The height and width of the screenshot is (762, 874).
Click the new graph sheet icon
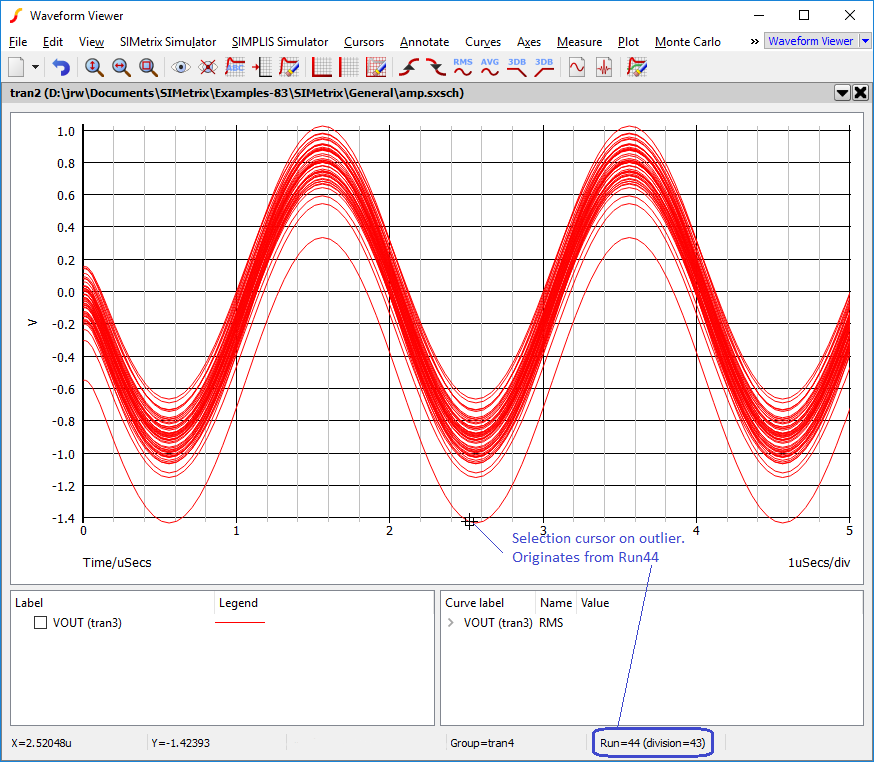[17, 67]
